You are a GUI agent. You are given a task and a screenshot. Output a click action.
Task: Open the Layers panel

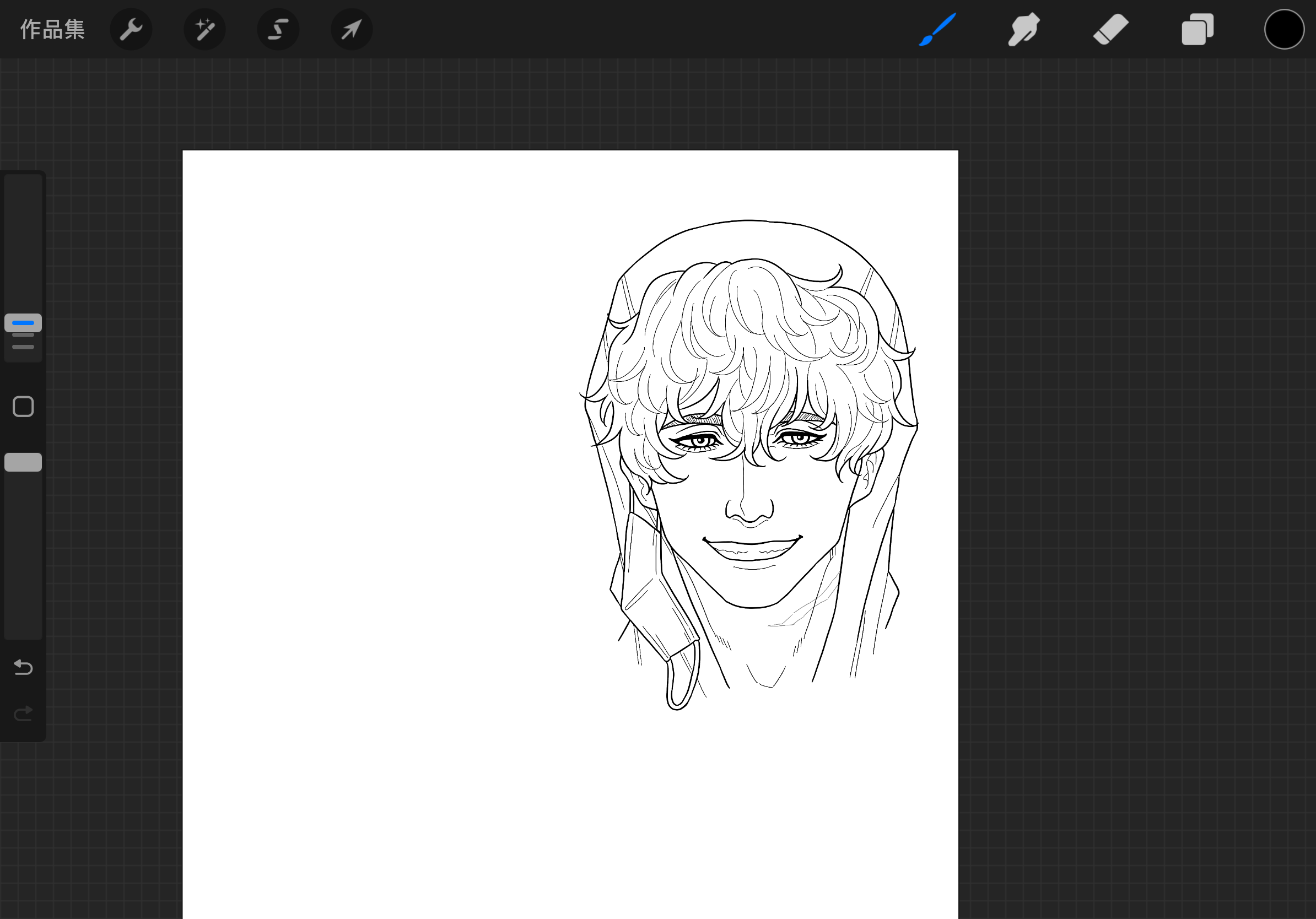pyautogui.click(x=1198, y=29)
